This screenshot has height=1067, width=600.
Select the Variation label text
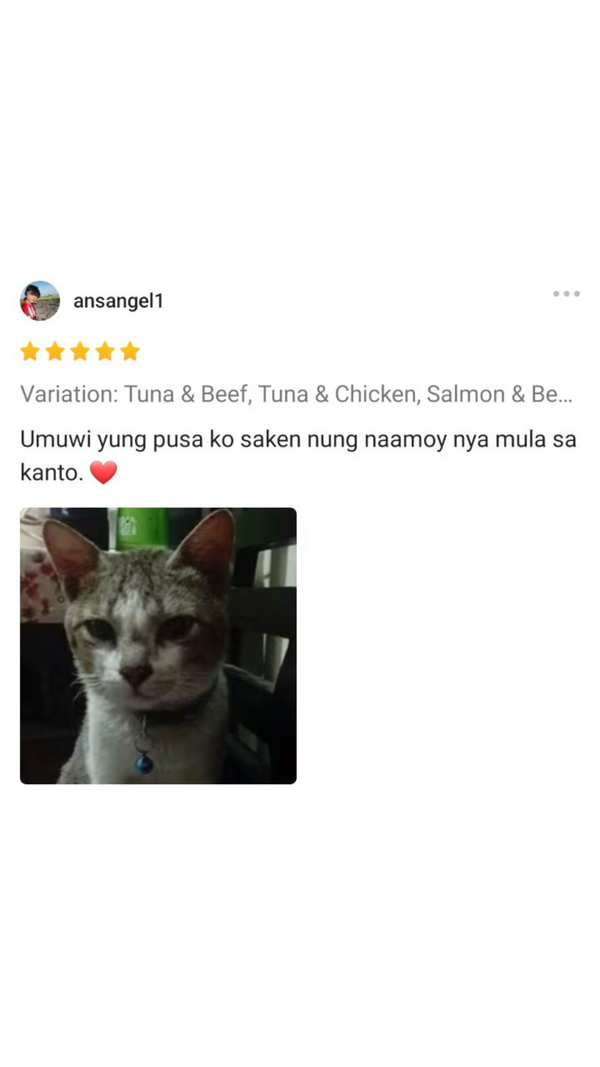pos(69,394)
